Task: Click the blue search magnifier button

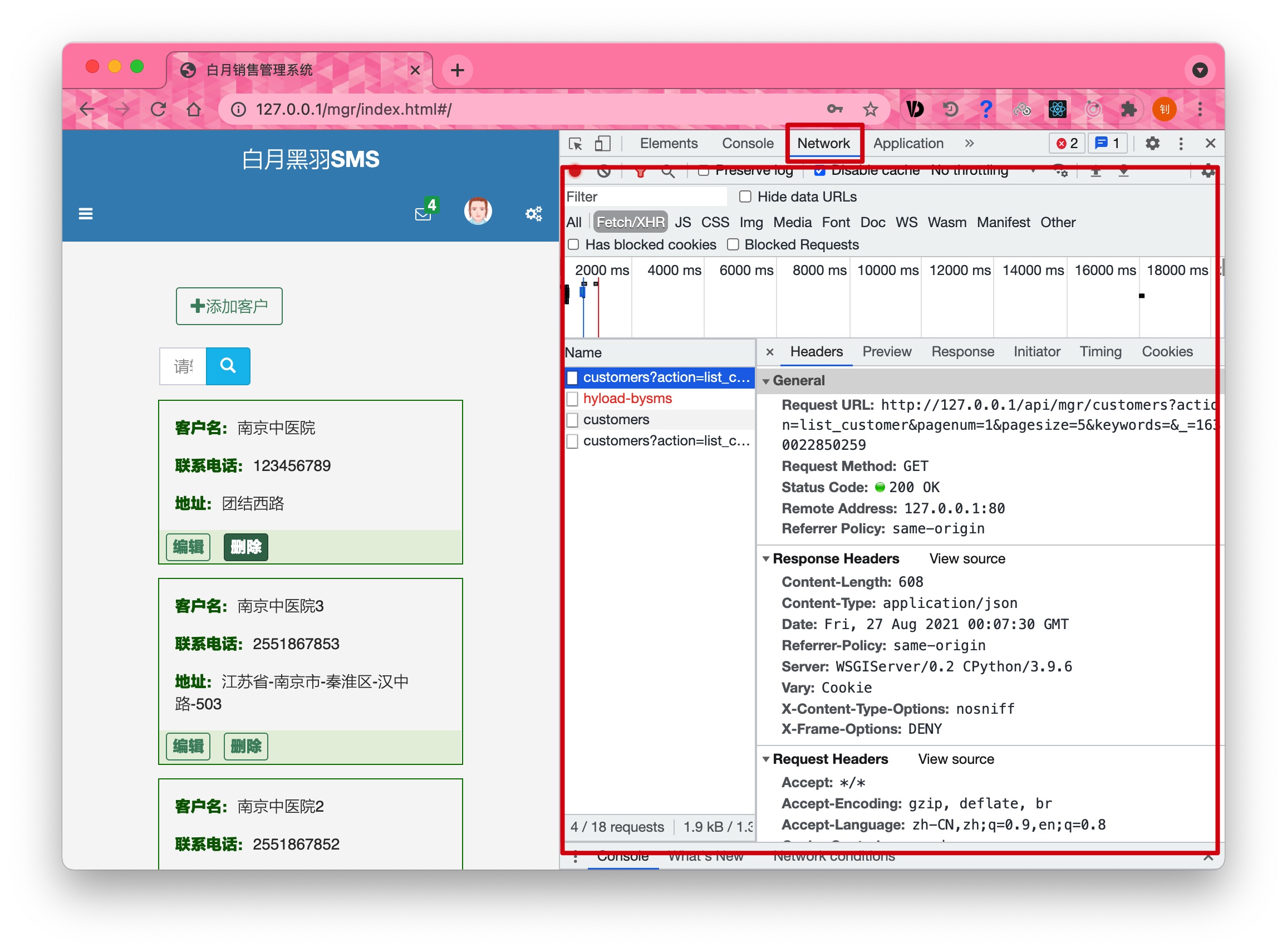Action: point(228,366)
